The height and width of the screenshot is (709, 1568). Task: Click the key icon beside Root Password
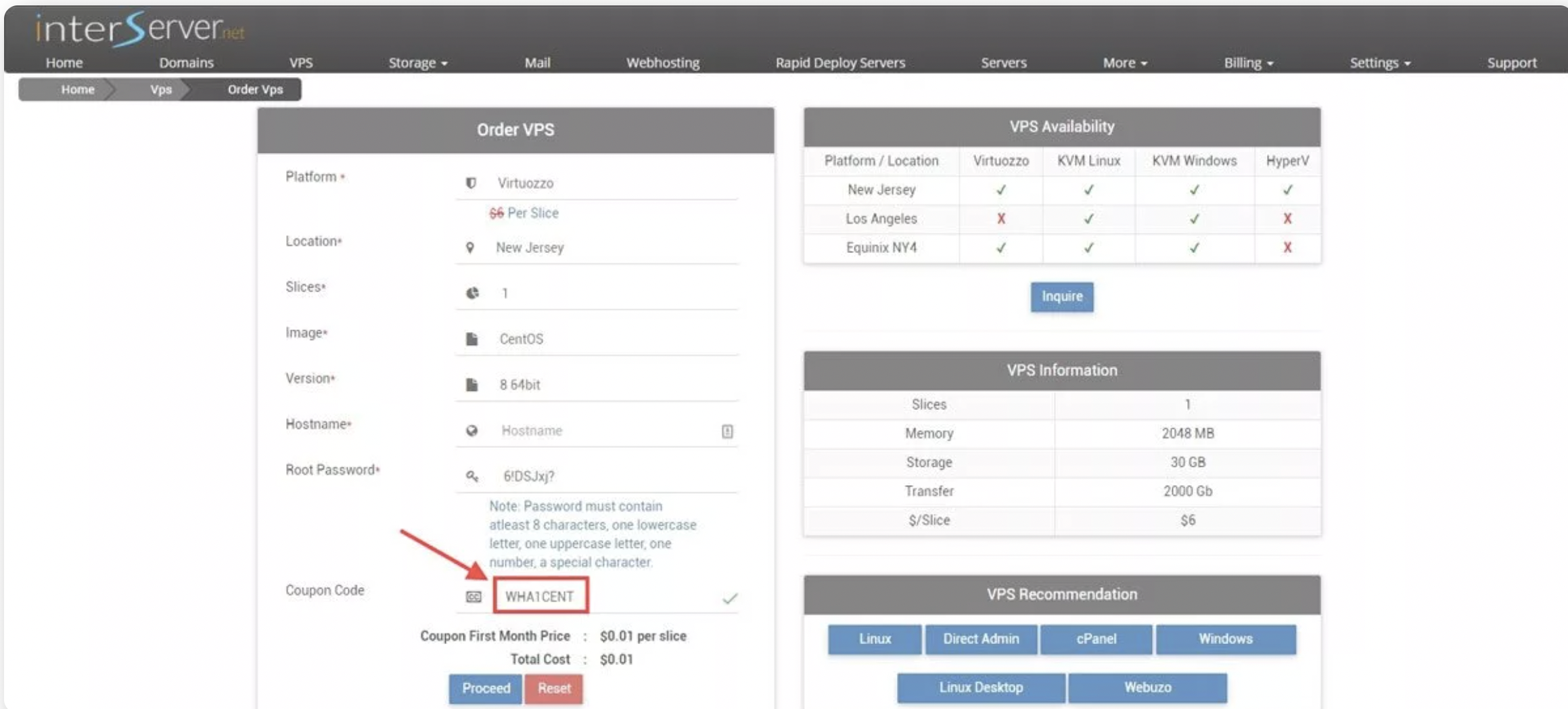472,476
